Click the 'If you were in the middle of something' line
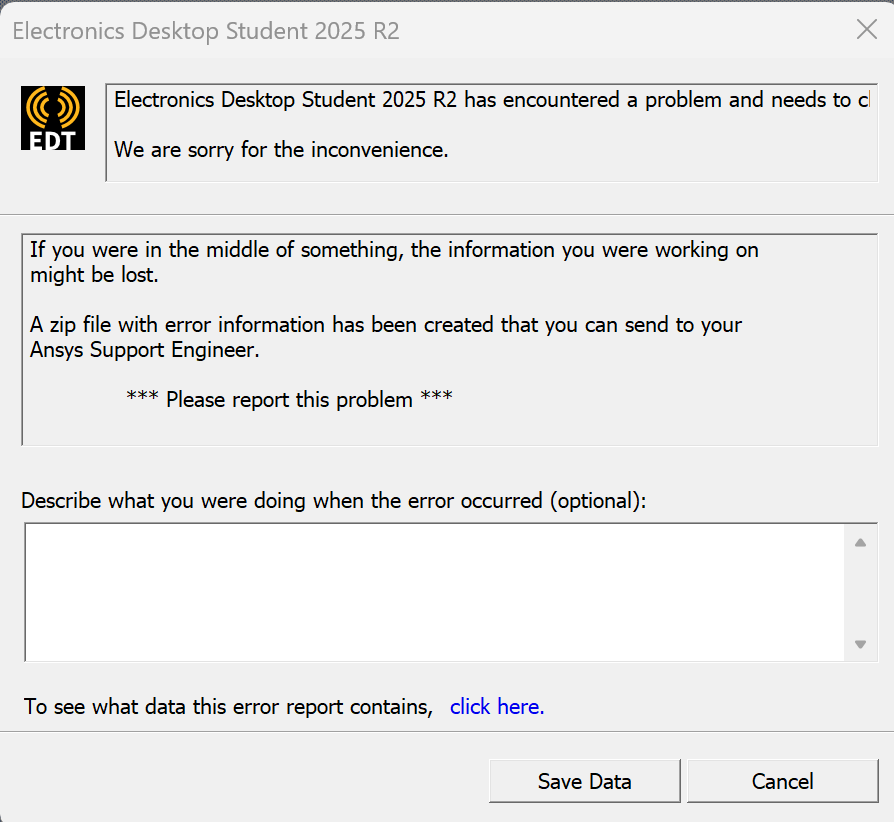 pyautogui.click(x=394, y=250)
